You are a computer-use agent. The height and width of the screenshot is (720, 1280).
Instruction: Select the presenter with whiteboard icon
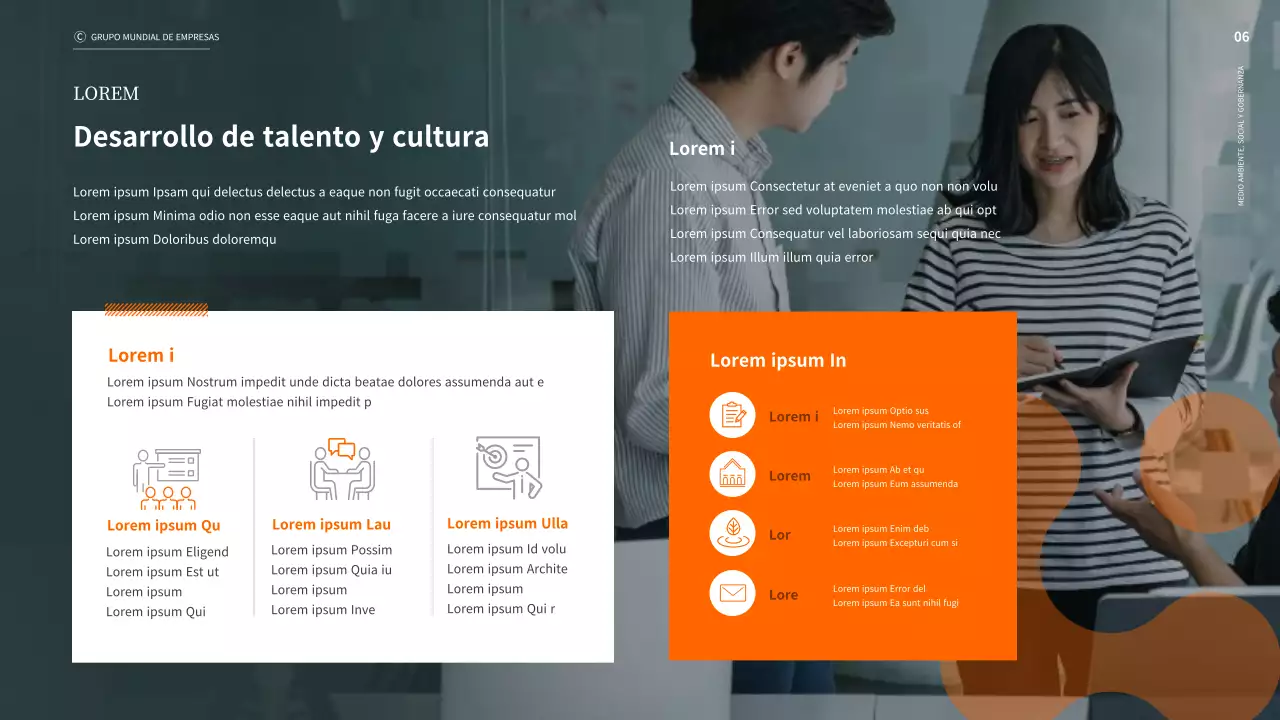click(167, 479)
